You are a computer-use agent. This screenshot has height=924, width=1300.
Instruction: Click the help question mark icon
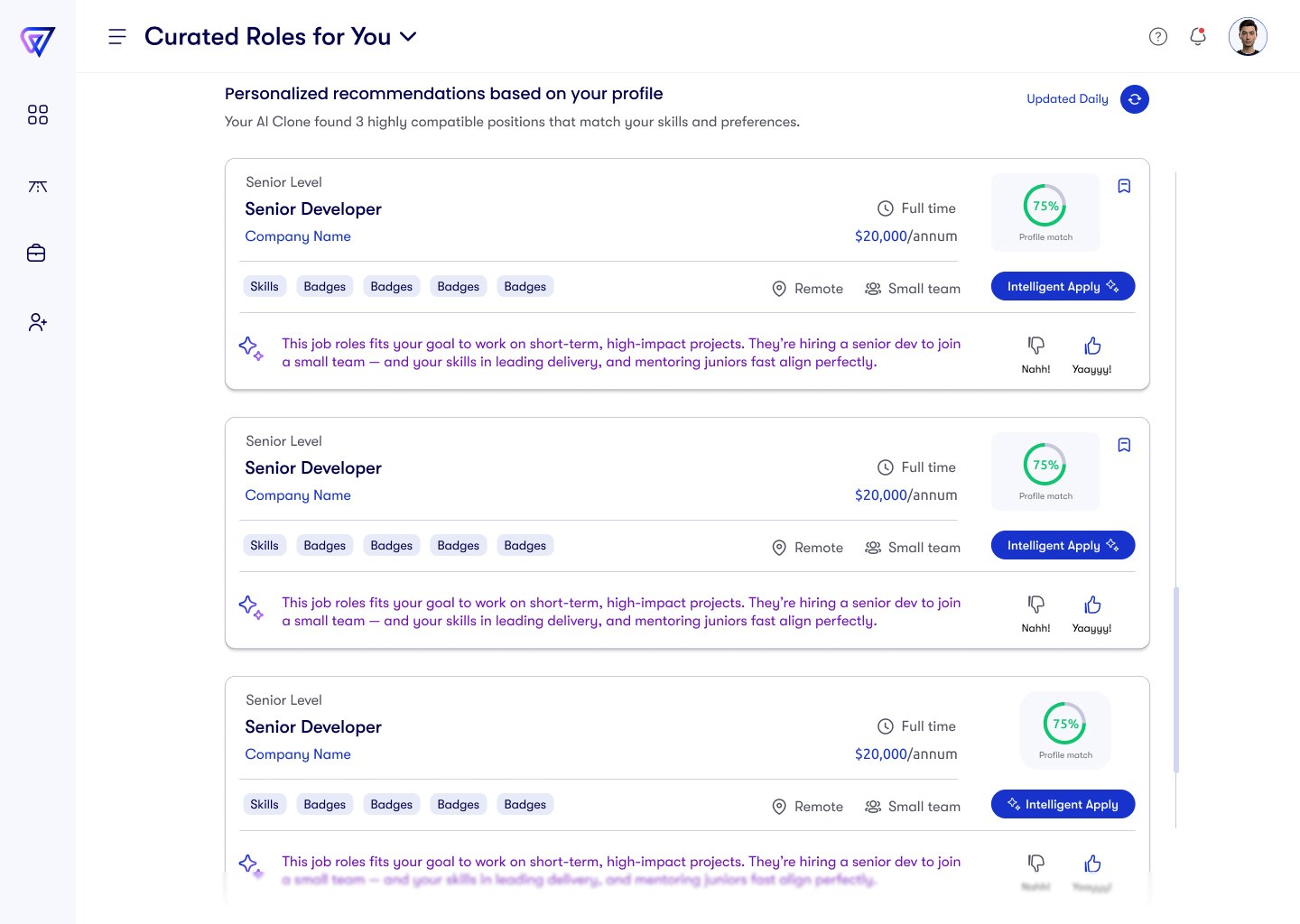click(x=1158, y=37)
